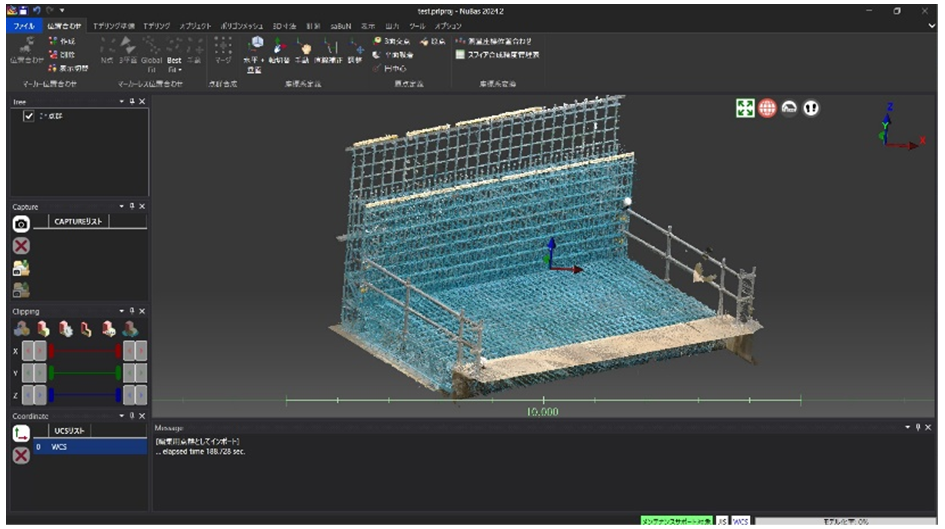Image resolution: width=945 pixels, height=529 pixels.
Task: Click the add UCS icon in Coordinate panel
Action: click(21, 432)
